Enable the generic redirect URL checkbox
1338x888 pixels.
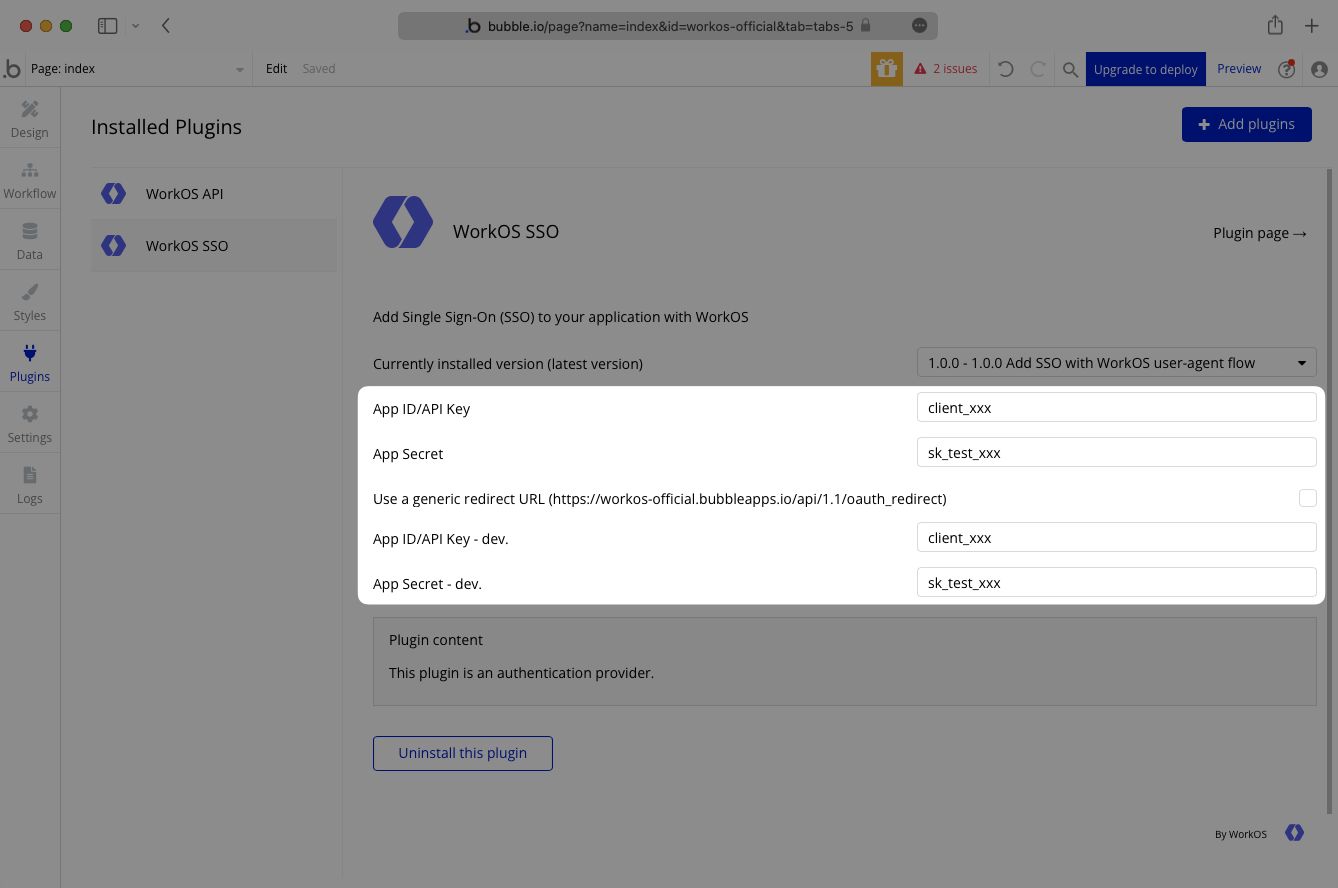[1307, 498]
